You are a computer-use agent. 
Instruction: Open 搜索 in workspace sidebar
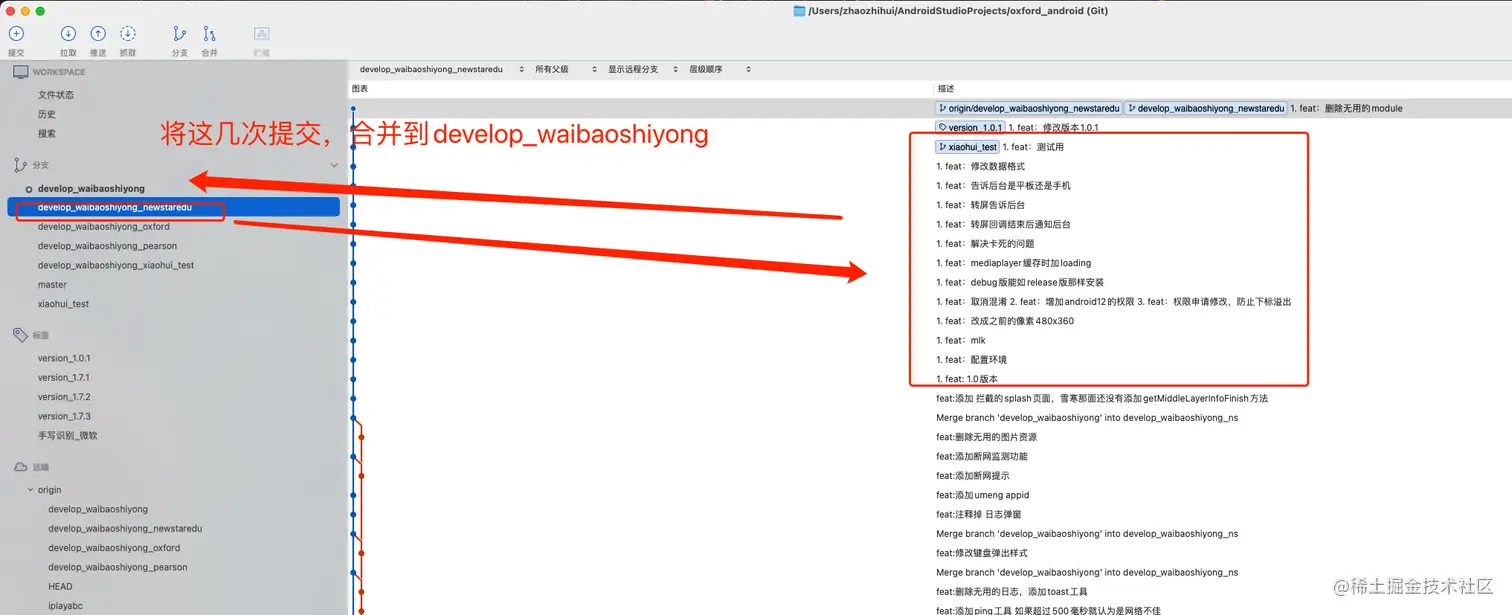point(47,133)
